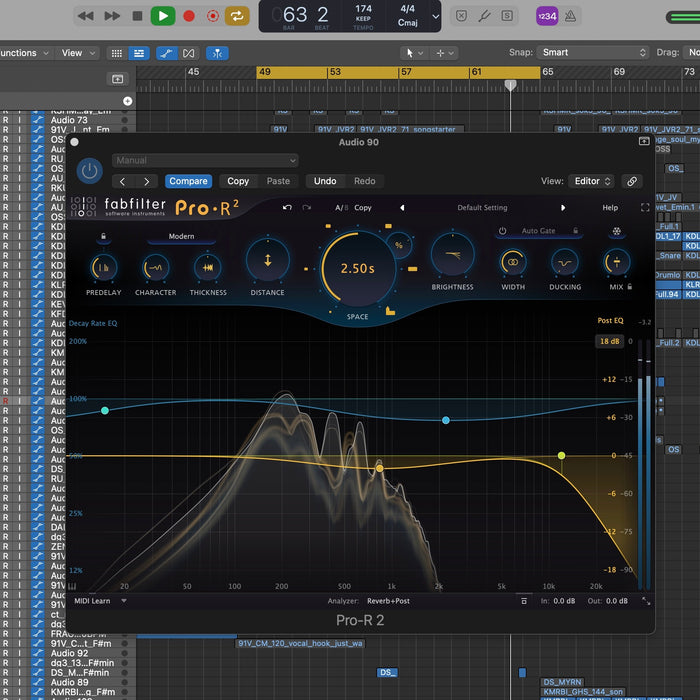Screen dimensions: 700x700
Task: Click the grid view icon
Action: 117,54
